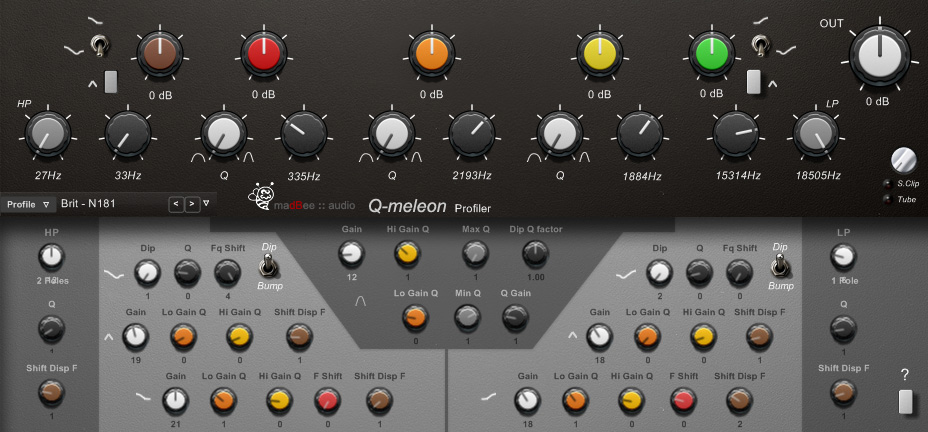The image size is (928, 432).
Task: Click the large OUT level knob
Action: pyautogui.click(x=879, y=56)
